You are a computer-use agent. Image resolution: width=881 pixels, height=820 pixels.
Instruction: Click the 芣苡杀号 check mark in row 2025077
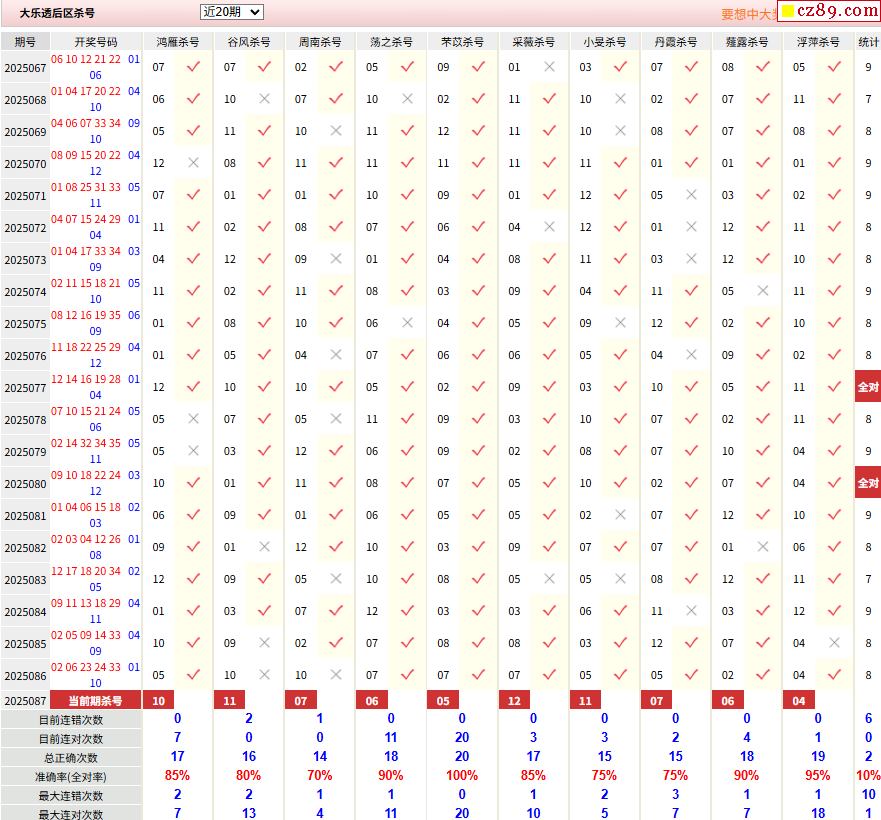click(478, 387)
